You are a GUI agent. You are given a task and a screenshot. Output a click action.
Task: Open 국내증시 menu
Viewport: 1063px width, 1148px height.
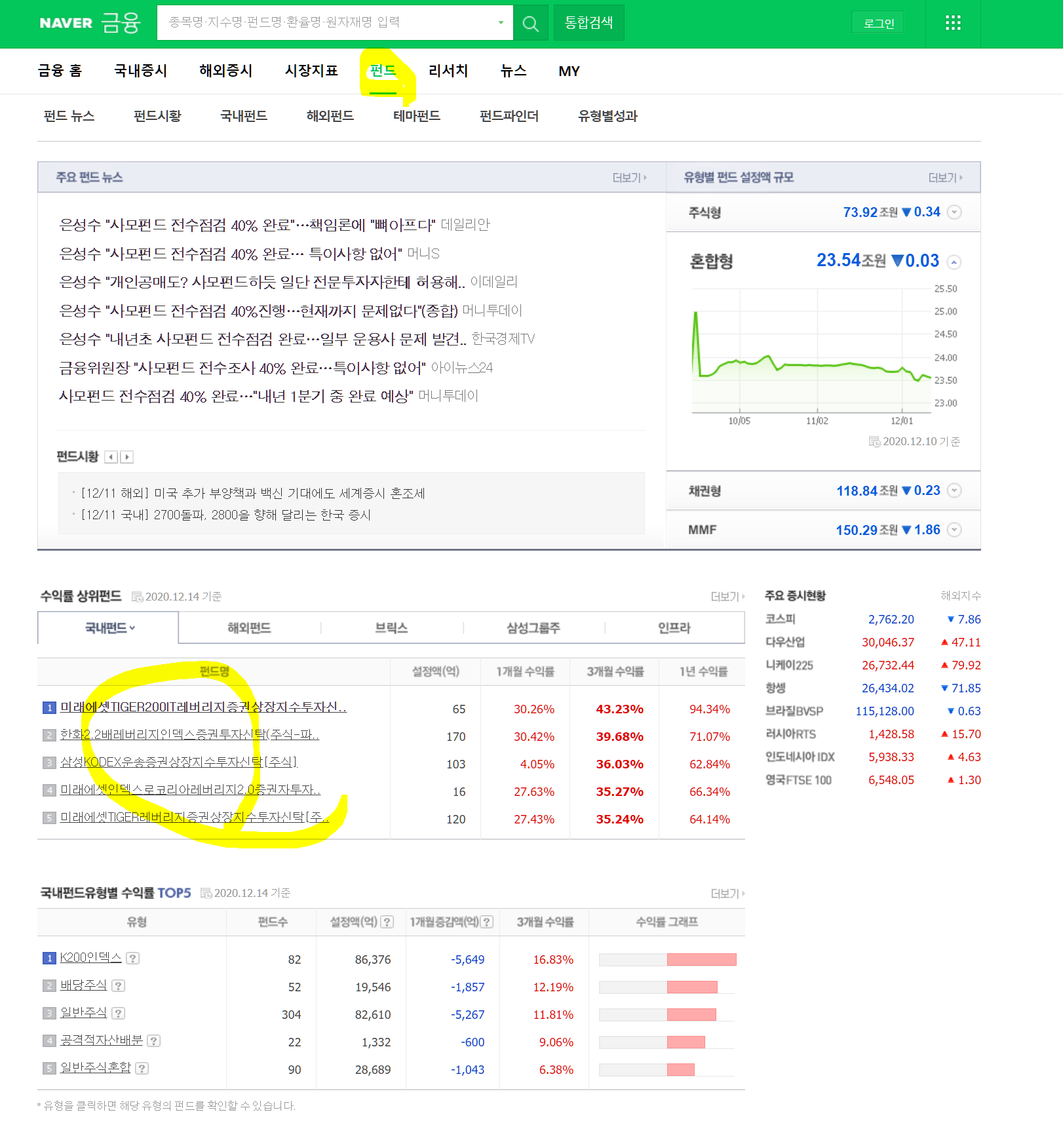141,71
